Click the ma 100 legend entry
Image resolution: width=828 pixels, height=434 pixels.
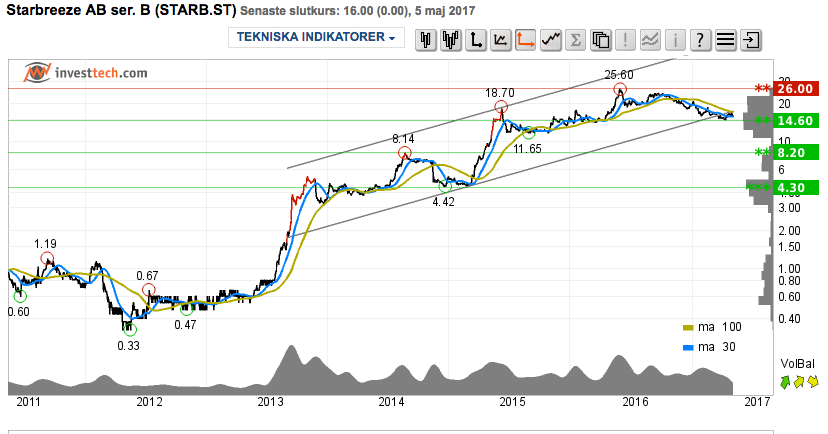click(712, 327)
